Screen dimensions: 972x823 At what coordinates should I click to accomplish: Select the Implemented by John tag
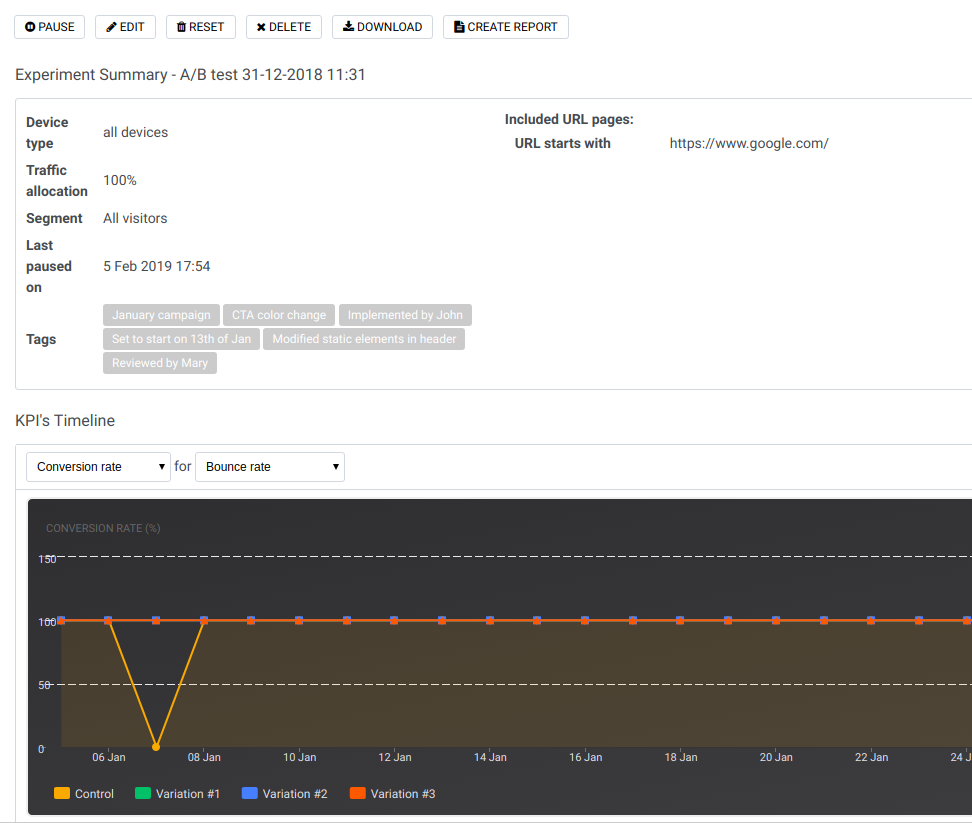pos(405,315)
